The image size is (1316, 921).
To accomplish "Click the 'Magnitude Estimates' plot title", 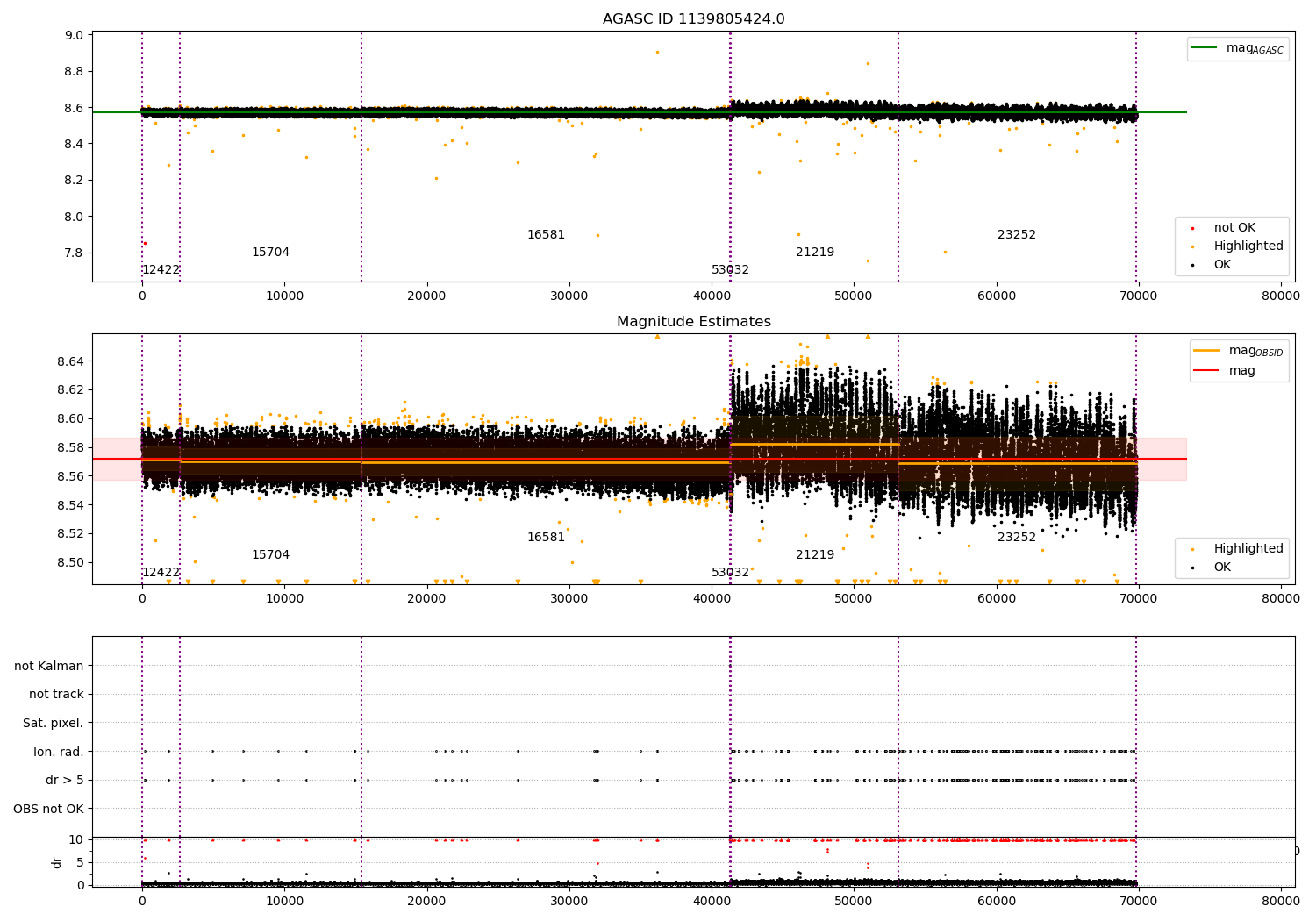I will pos(693,322).
